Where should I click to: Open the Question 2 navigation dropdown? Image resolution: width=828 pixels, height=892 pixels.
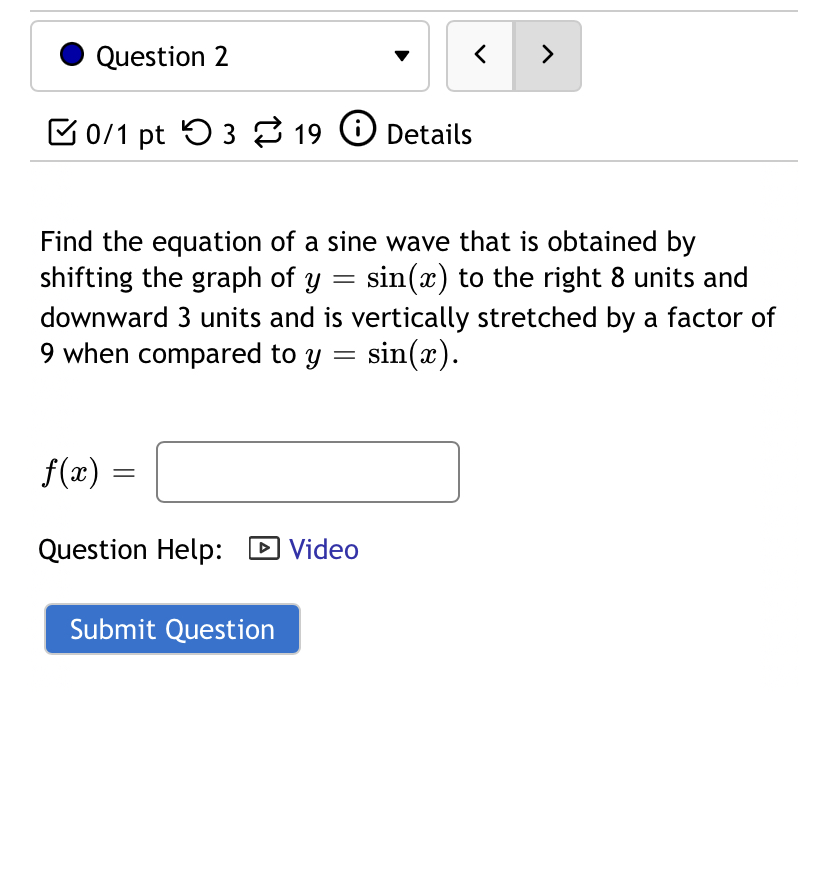pos(229,56)
